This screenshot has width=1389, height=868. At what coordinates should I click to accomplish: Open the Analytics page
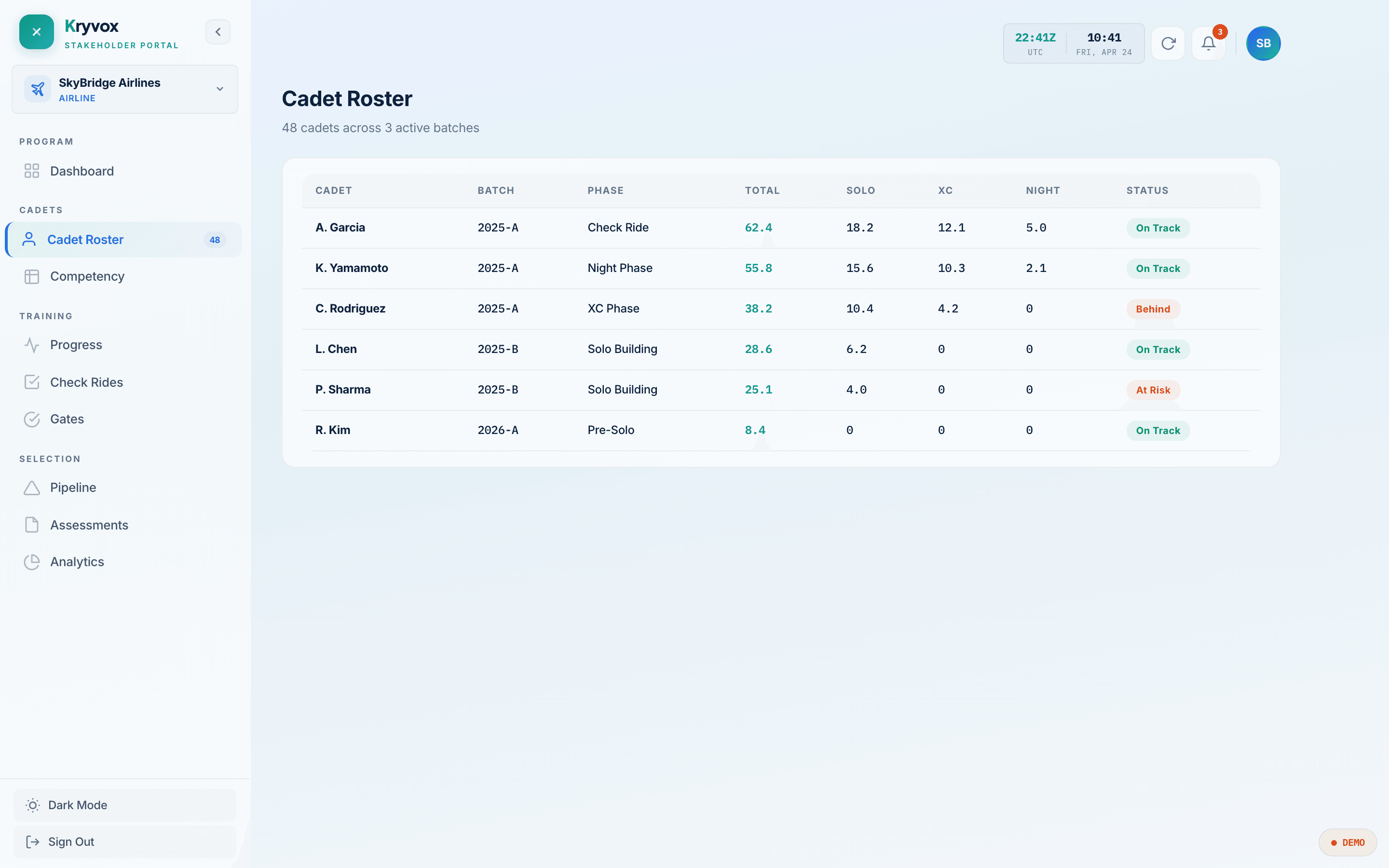pyautogui.click(x=123, y=561)
